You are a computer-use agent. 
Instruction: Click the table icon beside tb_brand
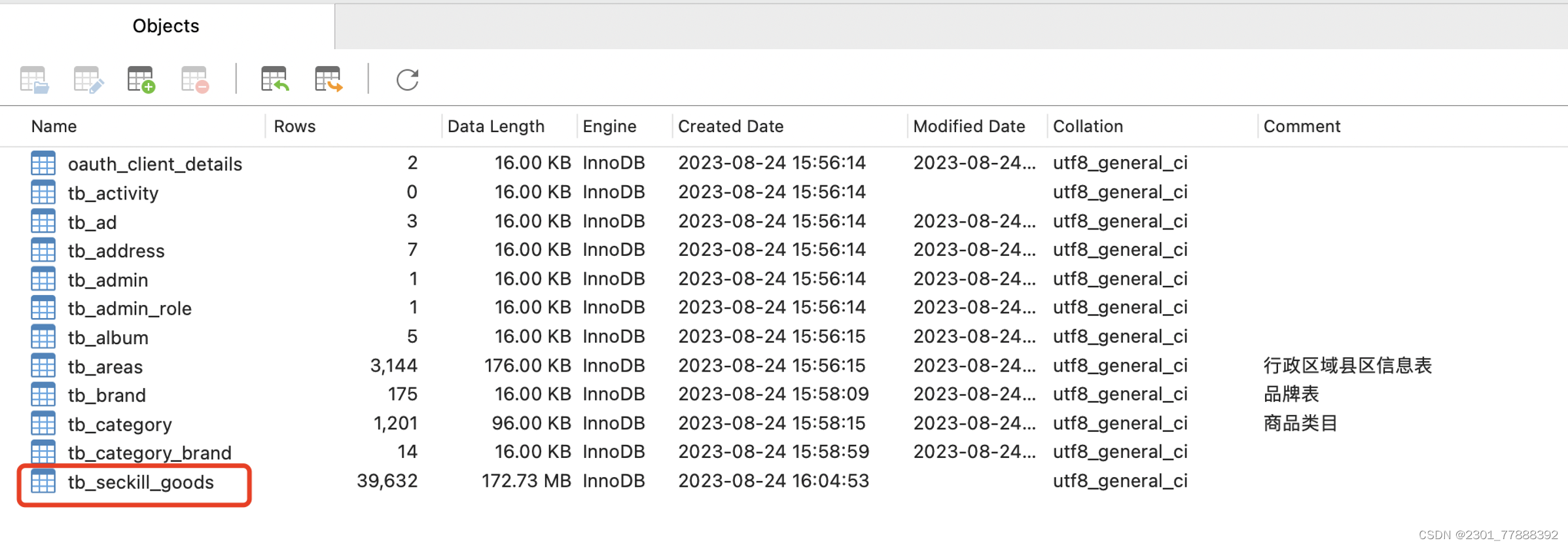pyautogui.click(x=43, y=395)
